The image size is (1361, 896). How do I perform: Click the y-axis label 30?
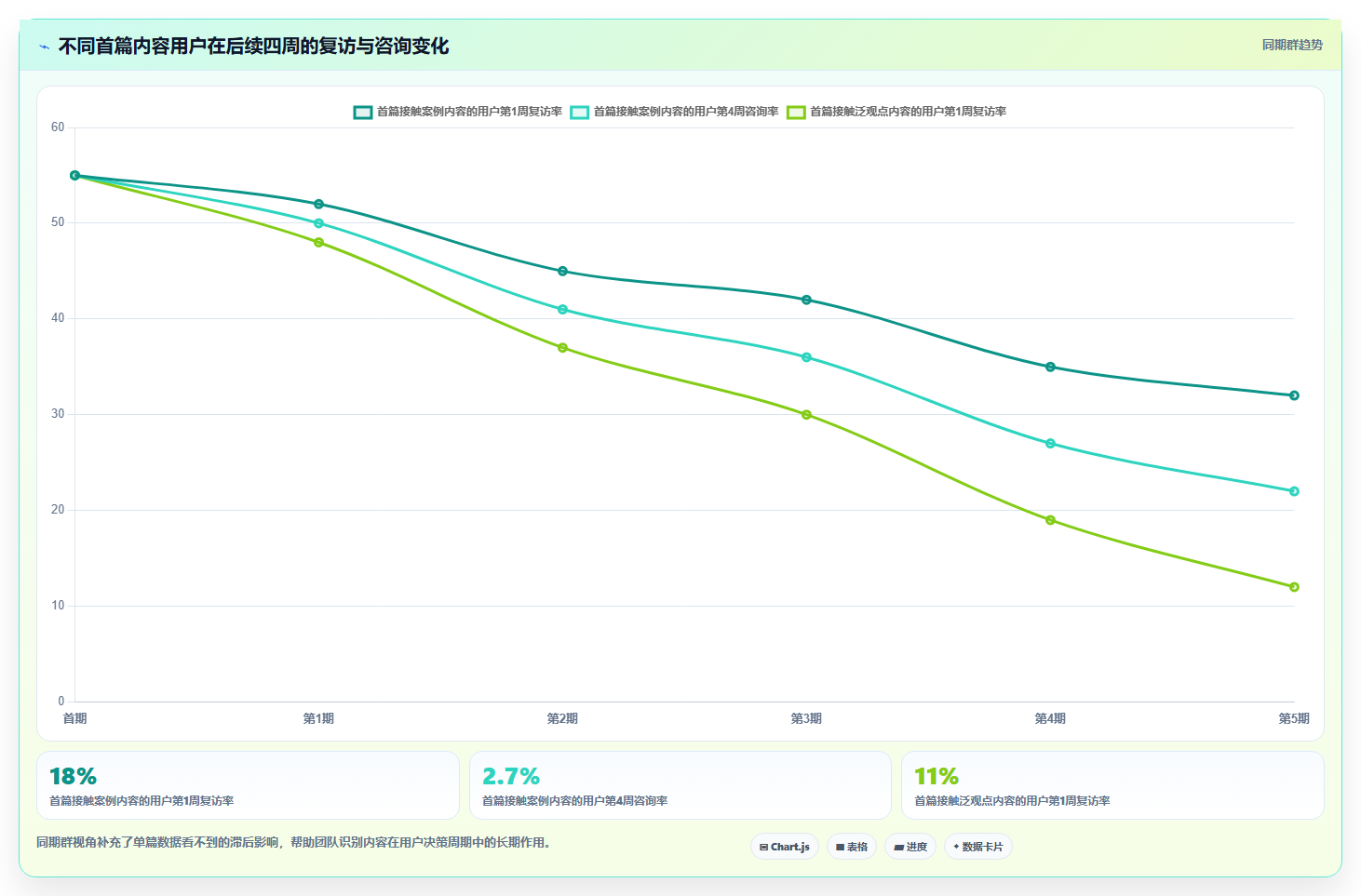pos(58,414)
